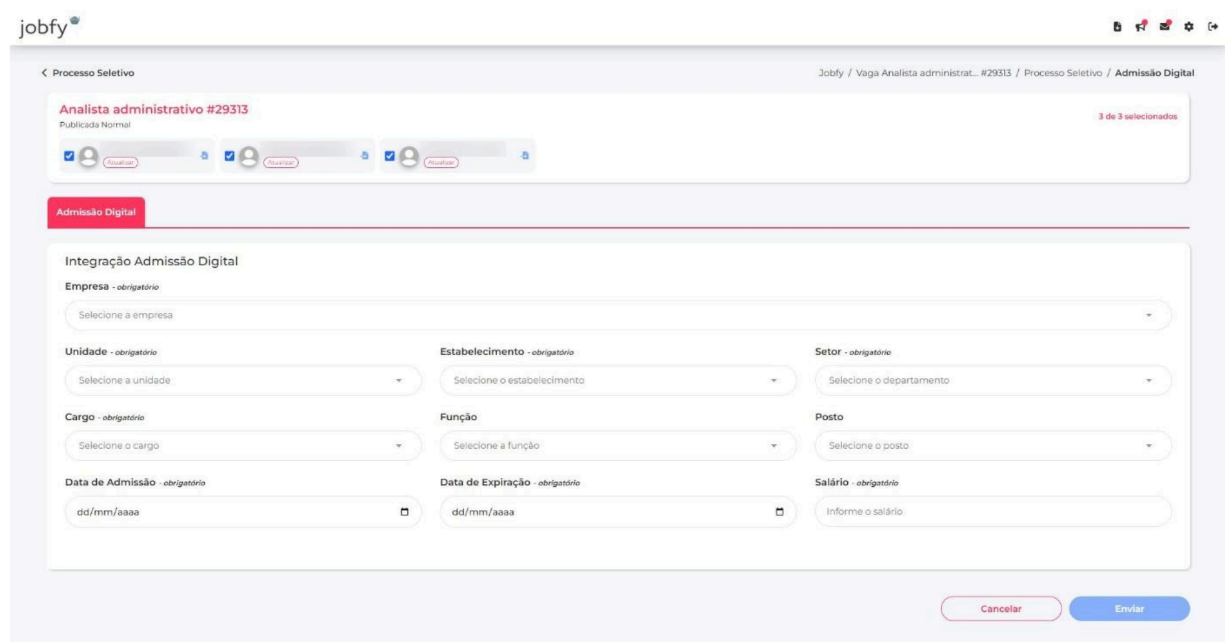The height and width of the screenshot is (642, 1225).
Task: Open the Cargo dropdown
Action: click(x=242, y=445)
